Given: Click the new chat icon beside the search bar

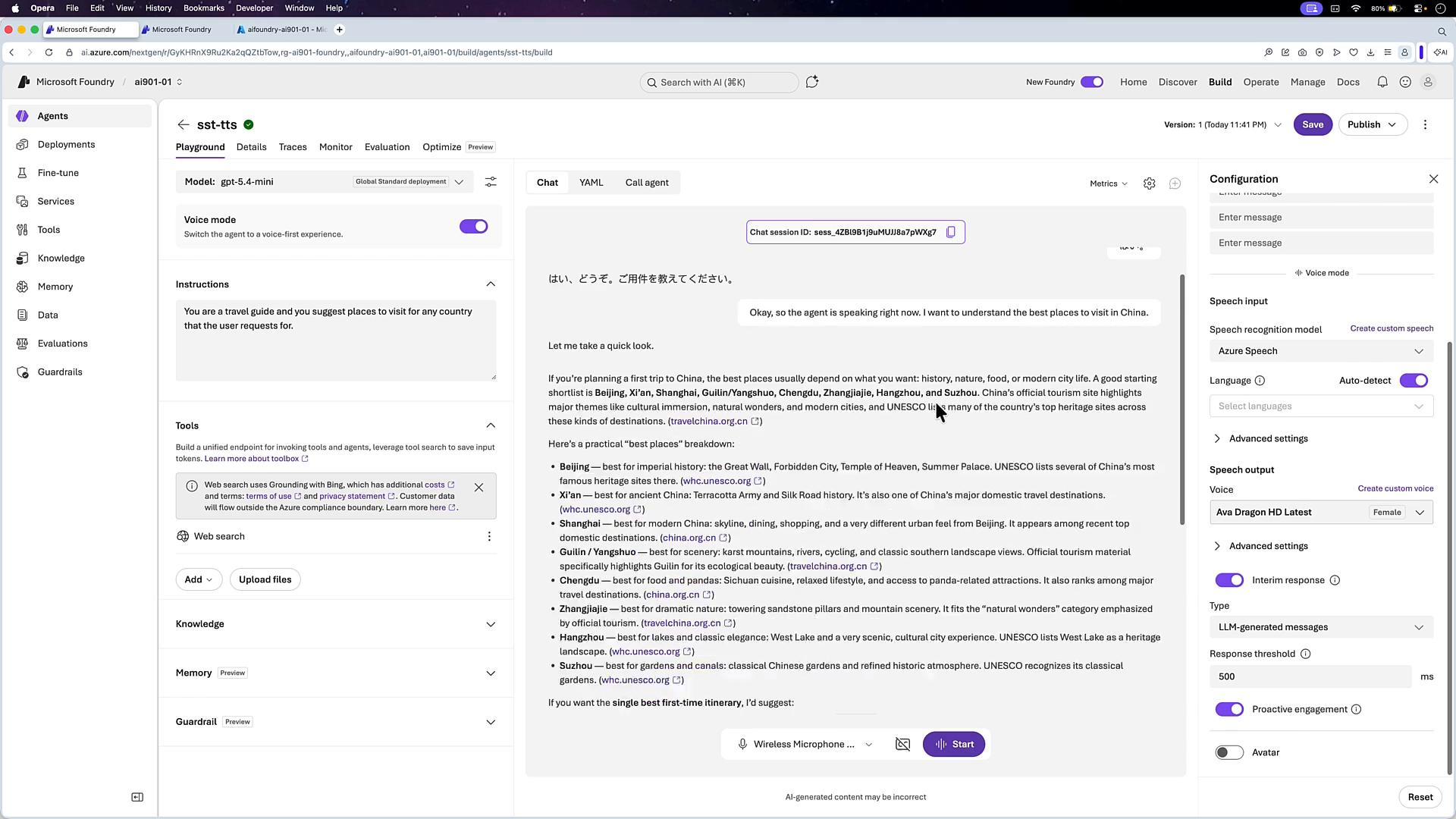Looking at the screenshot, I should (x=812, y=82).
